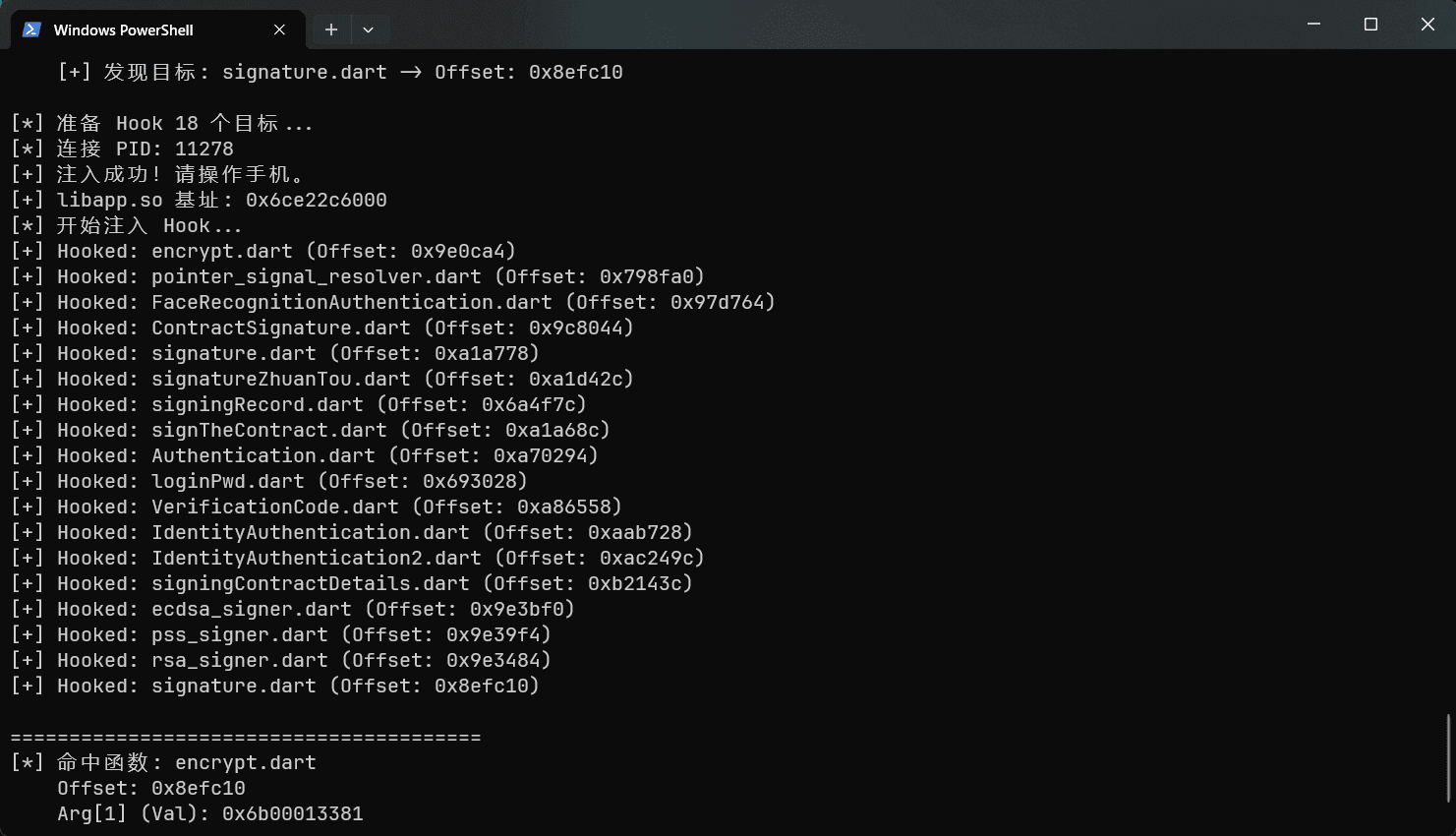Click the Hooked signatureZhuanTou.dart line
The height and width of the screenshot is (836, 1456).
[322, 379]
